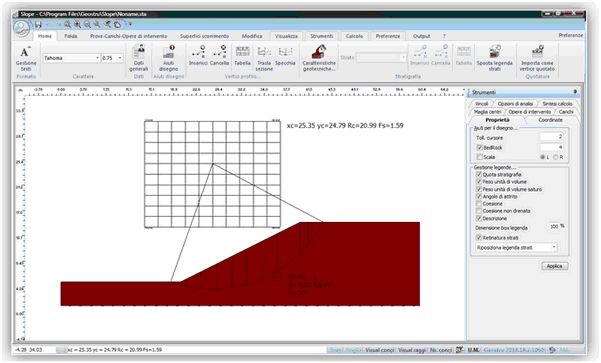
Task: Open Opzioni di analisi panel tab
Action: (x=515, y=104)
